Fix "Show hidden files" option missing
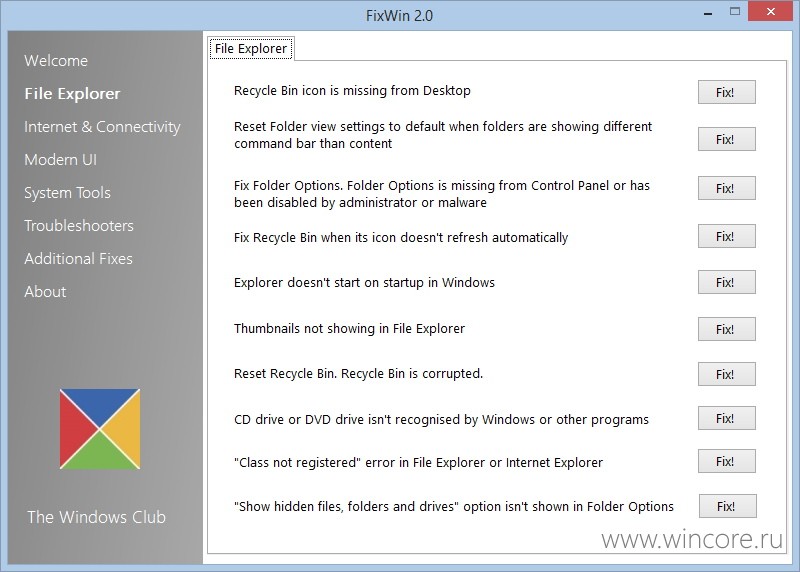This screenshot has width=800, height=572. pos(728,506)
